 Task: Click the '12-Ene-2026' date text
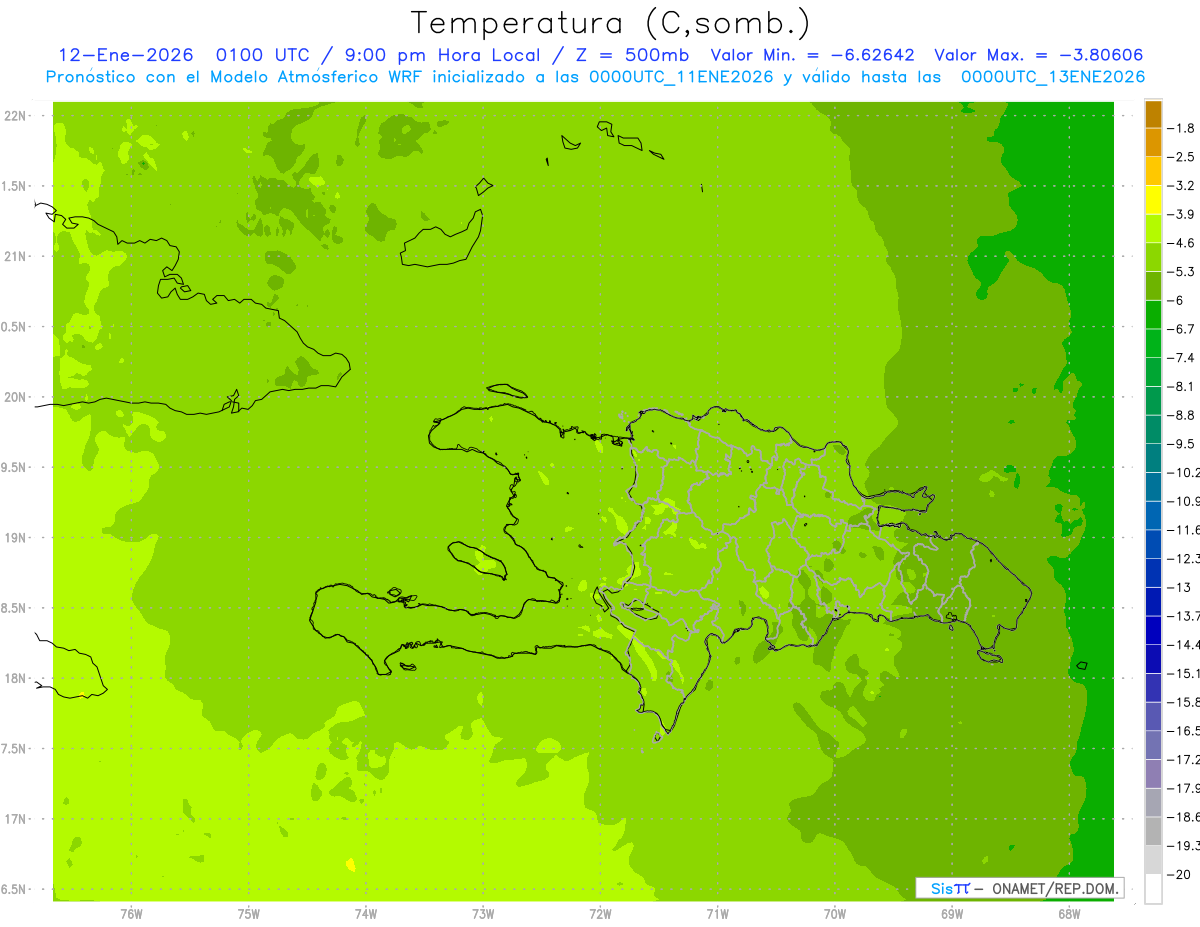coord(125,55)
